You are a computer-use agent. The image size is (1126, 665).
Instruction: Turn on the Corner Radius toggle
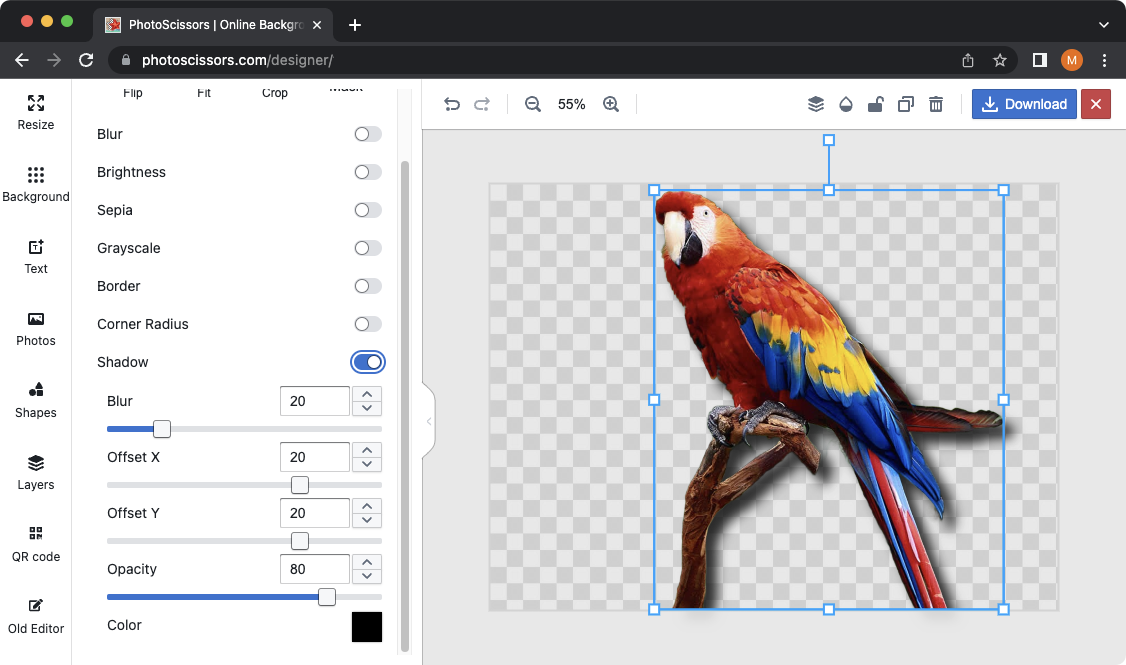point(368,324)
